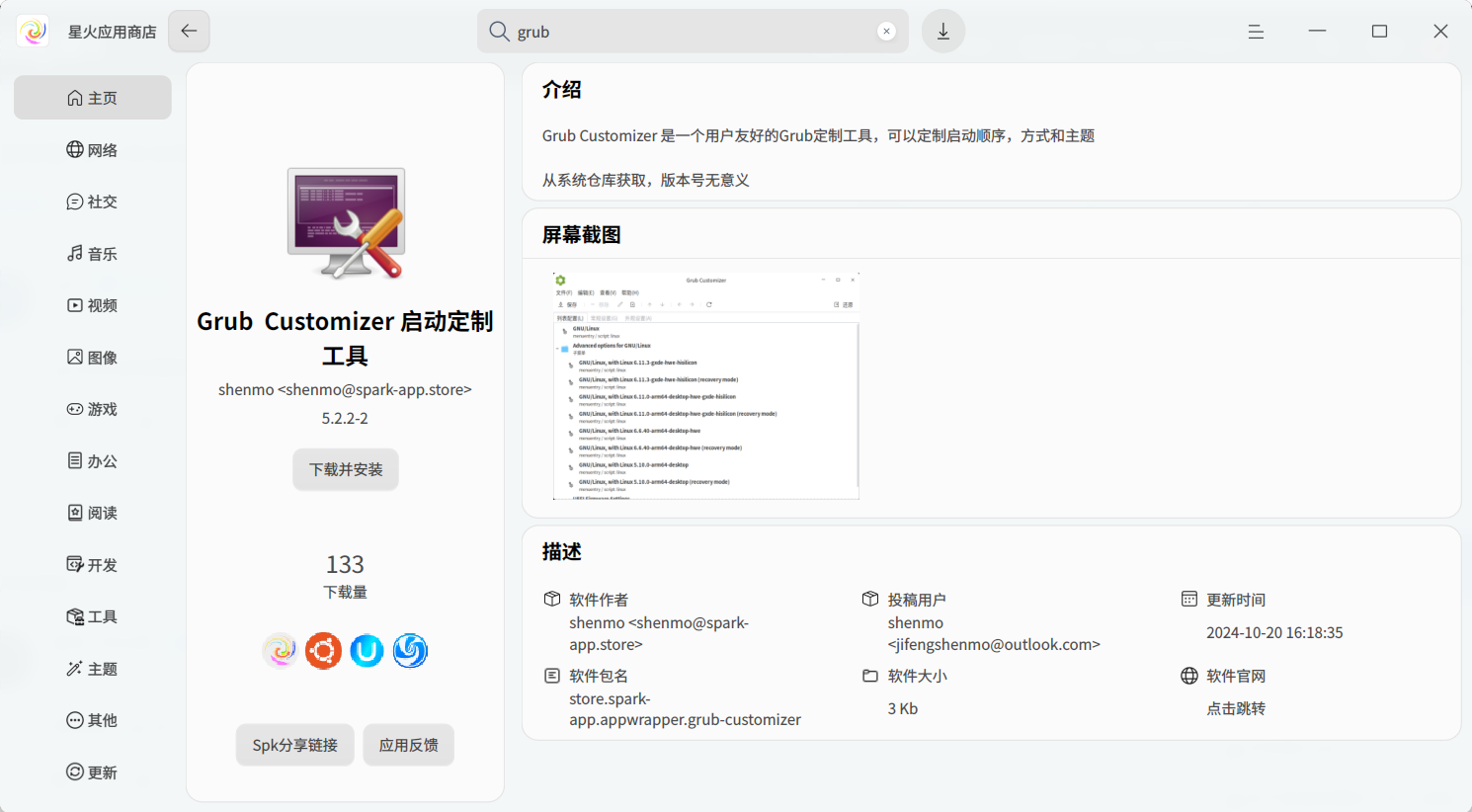Click the 软件官网 globe icon
The height and width of the screenshot is (812, 1472).
pyautogui.click(x=1189, y=676)
